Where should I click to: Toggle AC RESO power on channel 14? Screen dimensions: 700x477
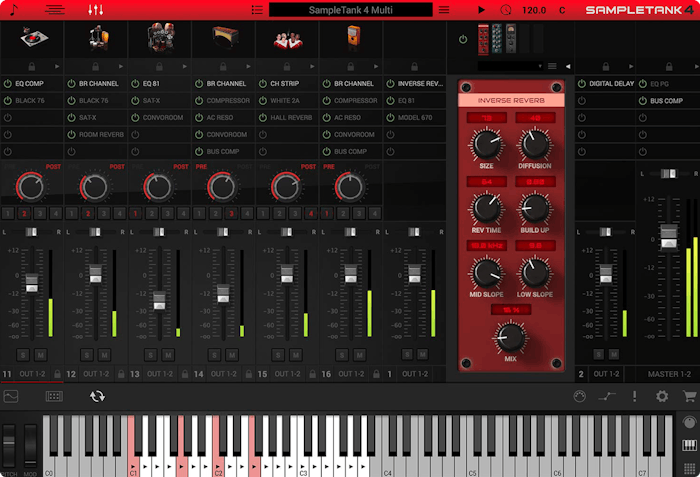click(199, 117)
